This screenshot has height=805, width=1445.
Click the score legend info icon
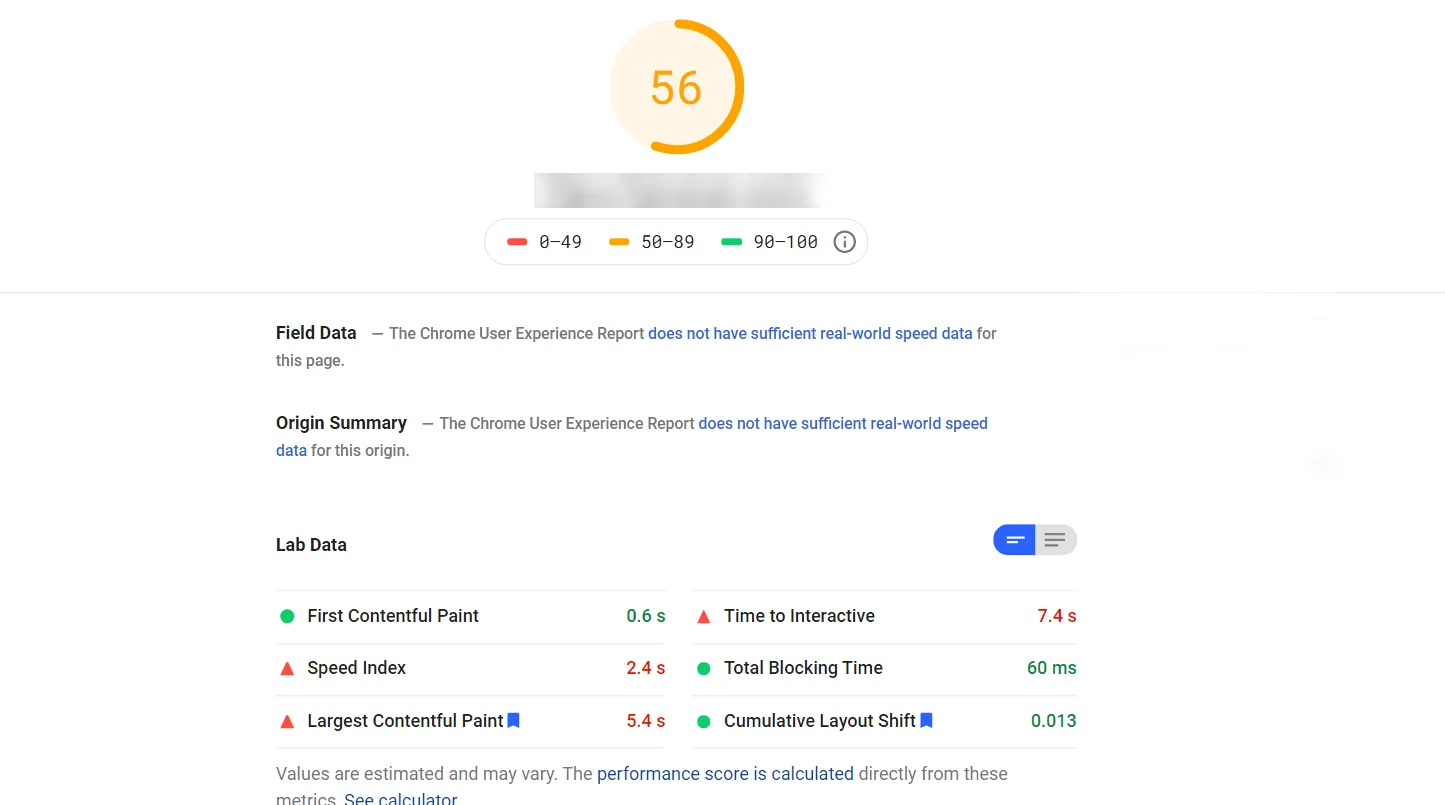tap(845, 242)
